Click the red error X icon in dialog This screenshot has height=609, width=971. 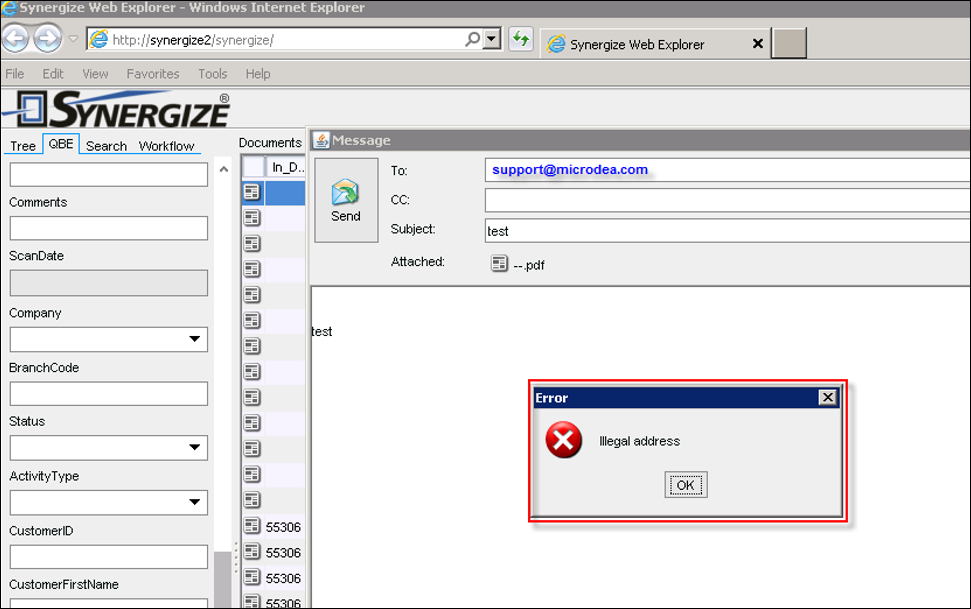point(564,440)
